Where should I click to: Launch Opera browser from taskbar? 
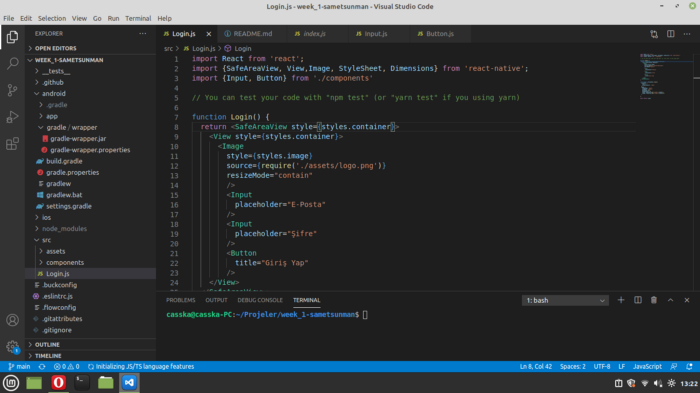click(x=58, y=383)
